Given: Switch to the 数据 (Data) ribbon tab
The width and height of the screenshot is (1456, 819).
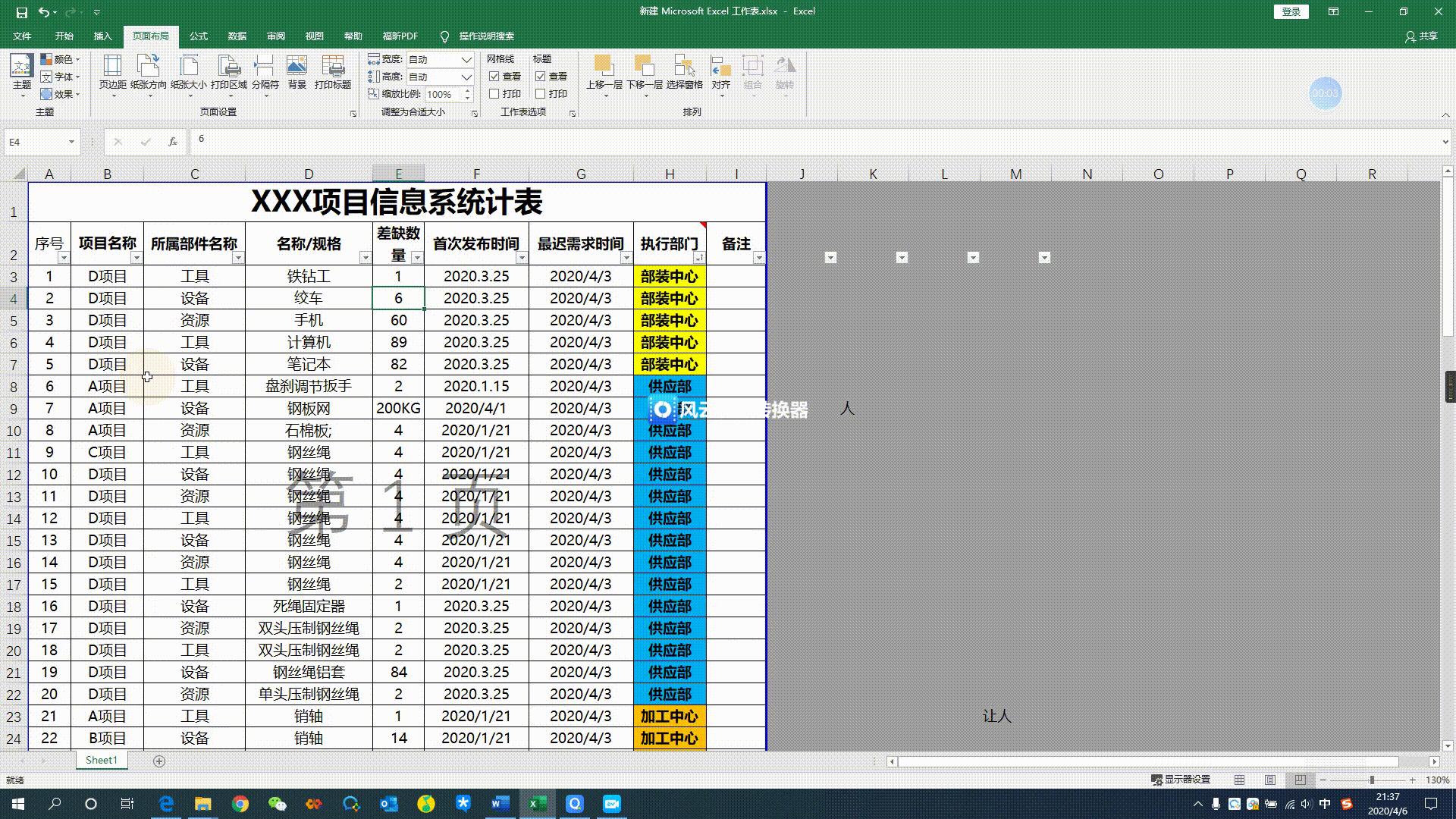Looking at the screenshot, I should tap(237, 36).
